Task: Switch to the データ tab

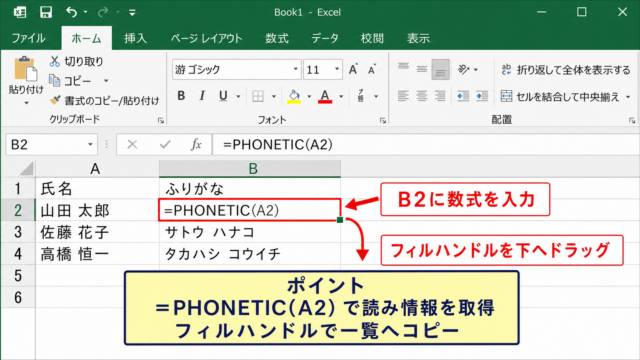Action: coord(325,38)
